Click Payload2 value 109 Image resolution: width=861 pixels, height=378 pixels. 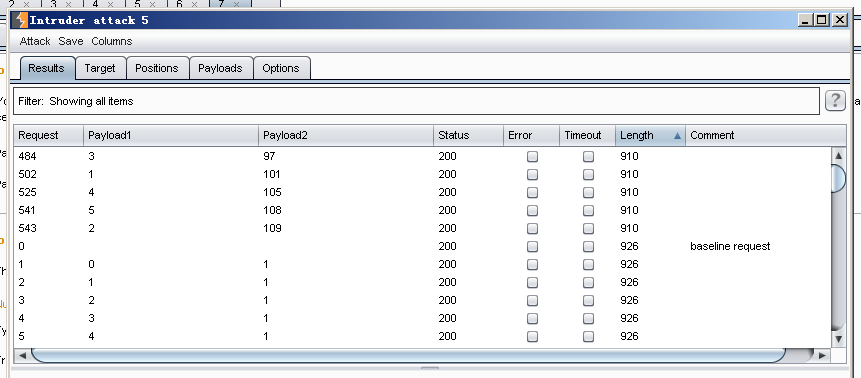pyautogui.click(x=272, y=229)
